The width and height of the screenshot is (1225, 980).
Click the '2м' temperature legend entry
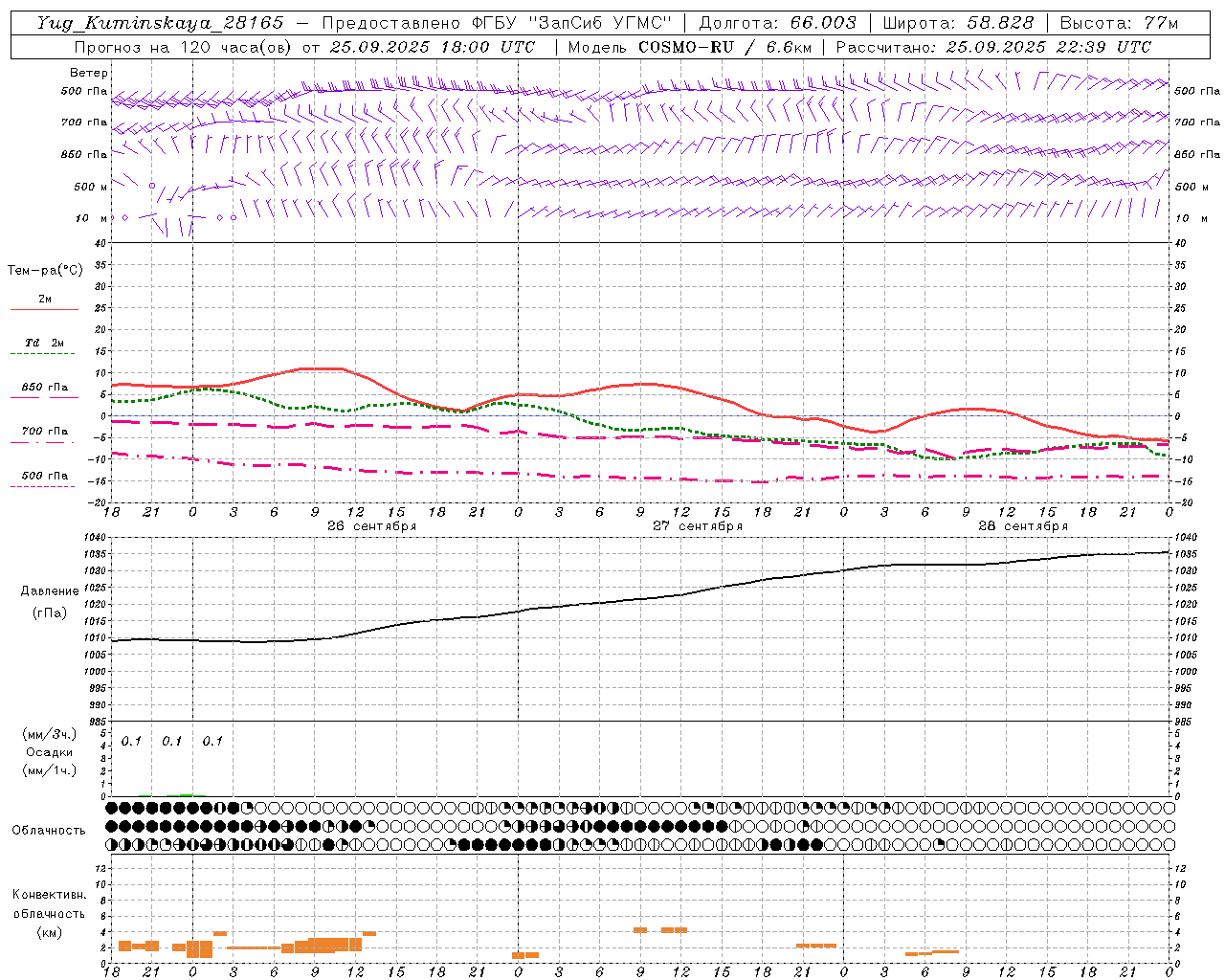(x=45, y=299)
